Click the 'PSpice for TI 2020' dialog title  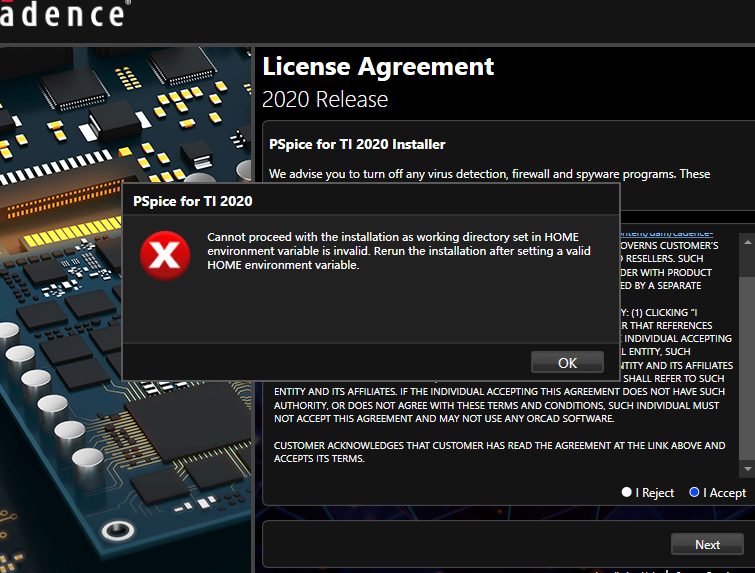(193, 201)
